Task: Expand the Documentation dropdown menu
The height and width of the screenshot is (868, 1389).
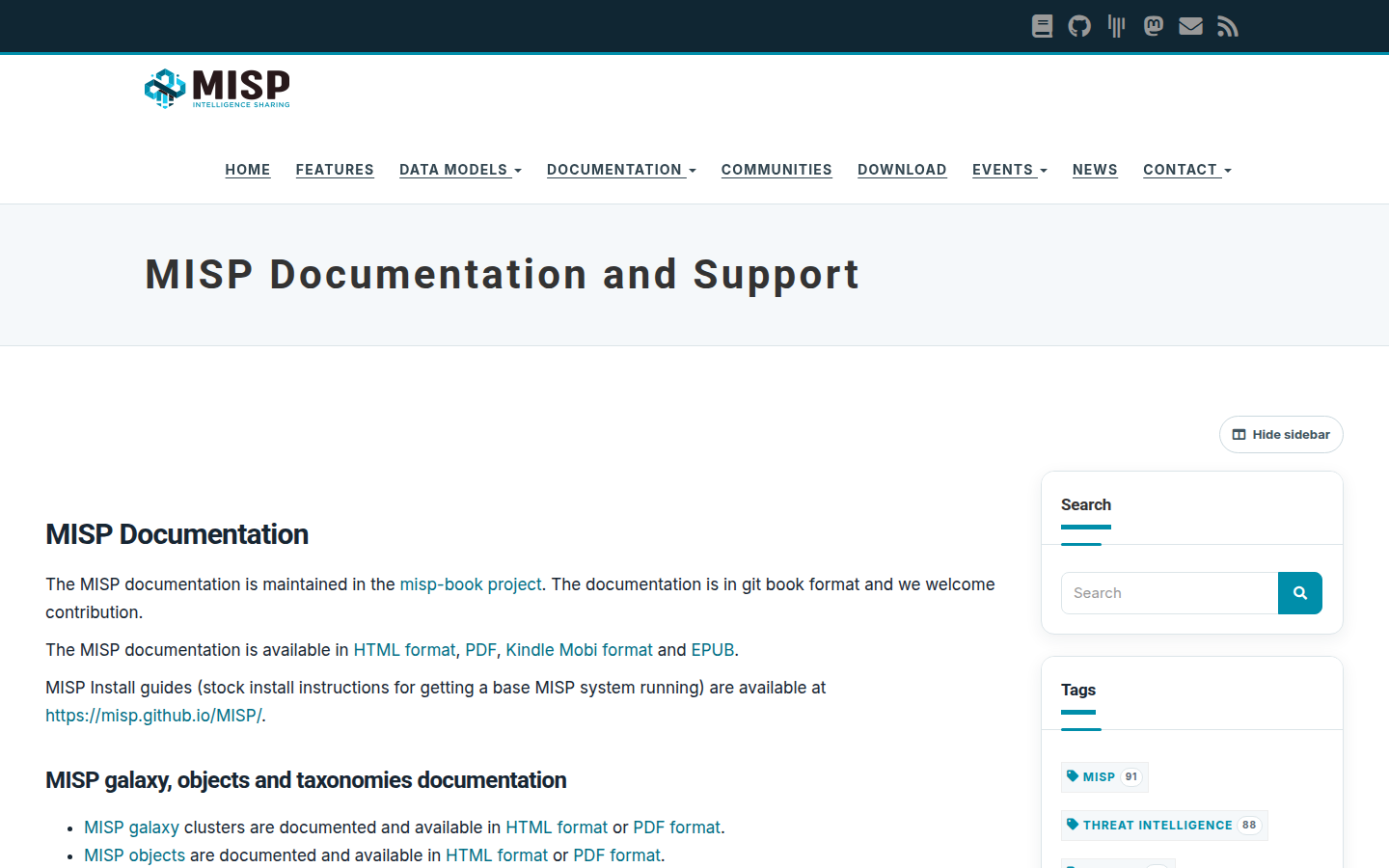Action: point(621,170)
